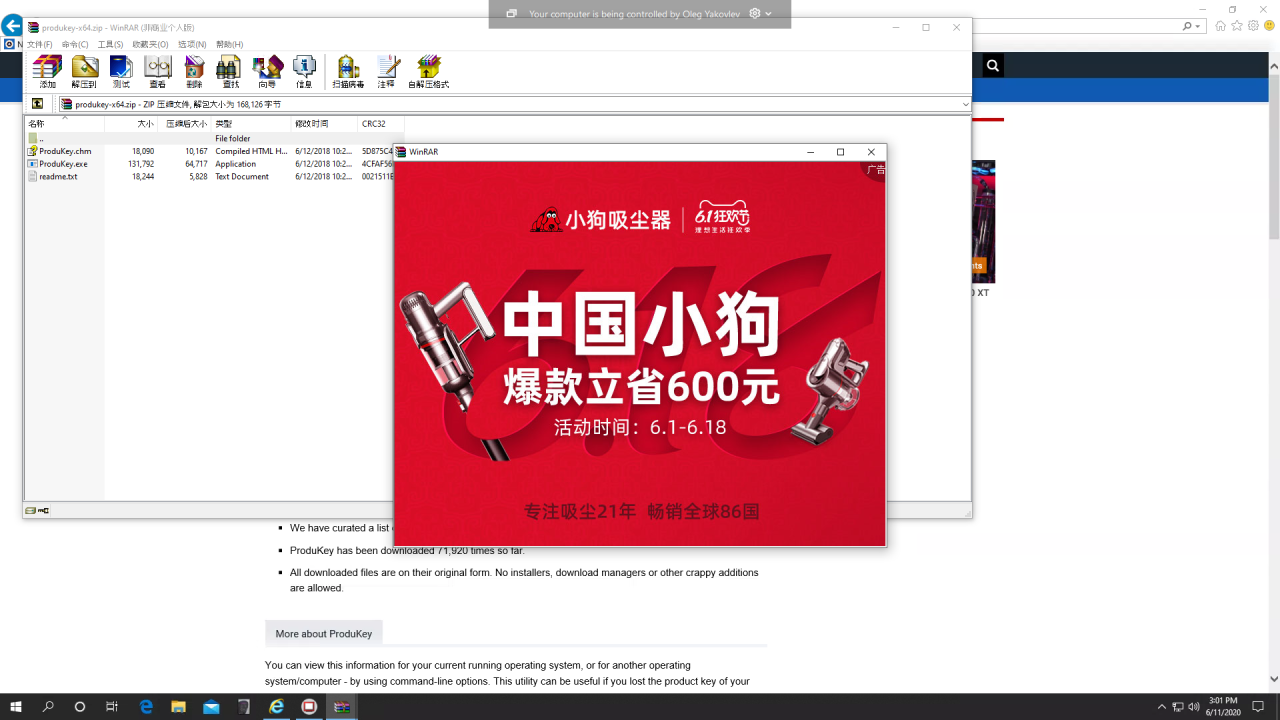Open Internet Explorer Tools gear icon
This screenshot has width=1280, height=720.
pyautogui.click(x=1253, y=26)
